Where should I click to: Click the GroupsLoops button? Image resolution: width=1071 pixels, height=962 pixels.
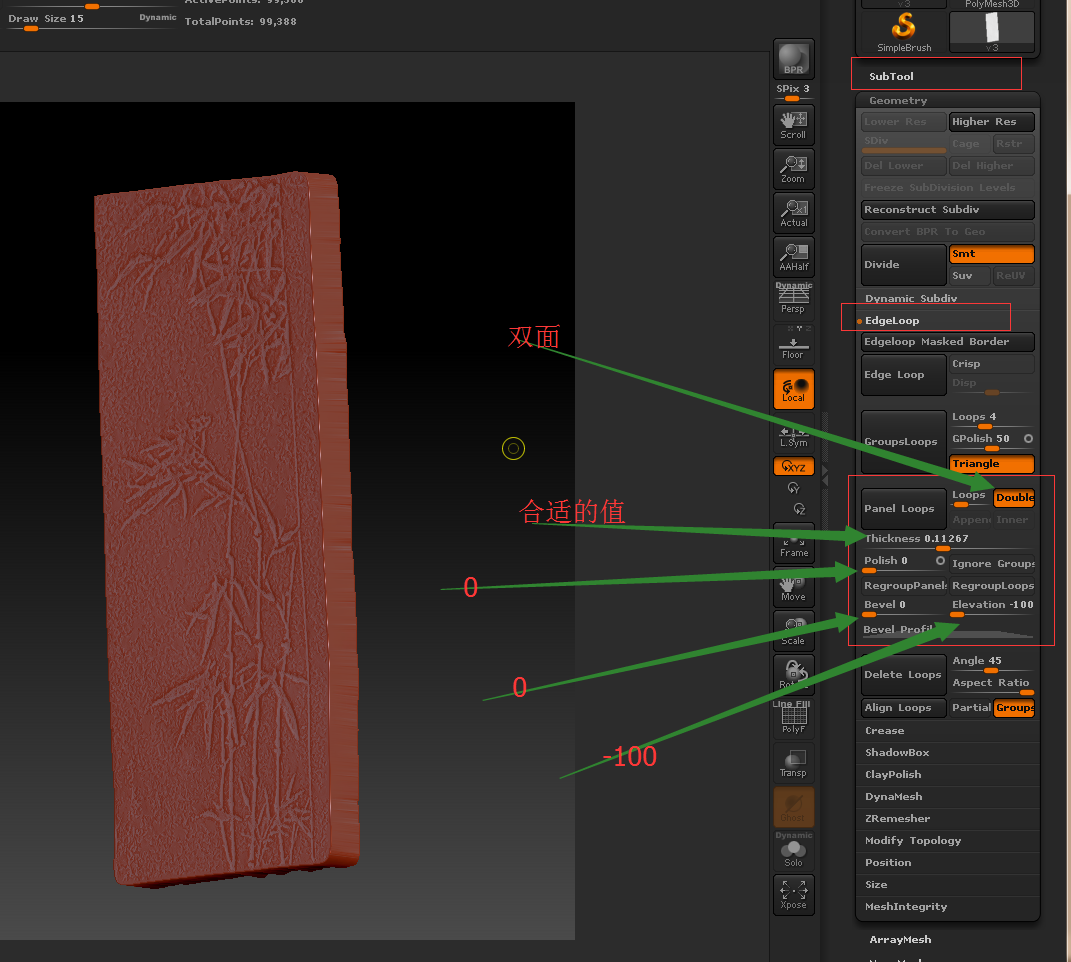pyautogui.click(x=904, y=441)
